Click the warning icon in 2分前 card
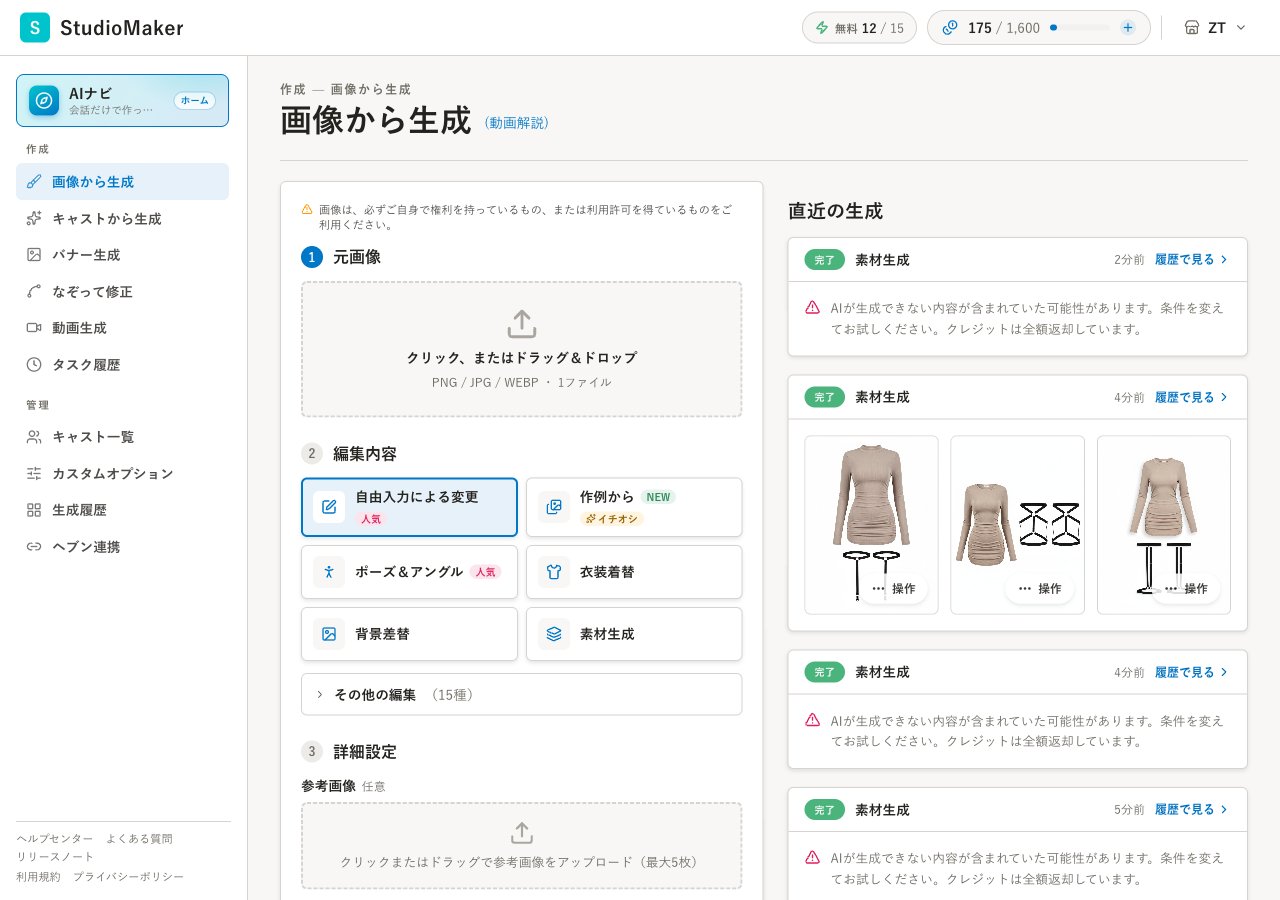This screenshot has height=900, width=1280. pos(812,308)
